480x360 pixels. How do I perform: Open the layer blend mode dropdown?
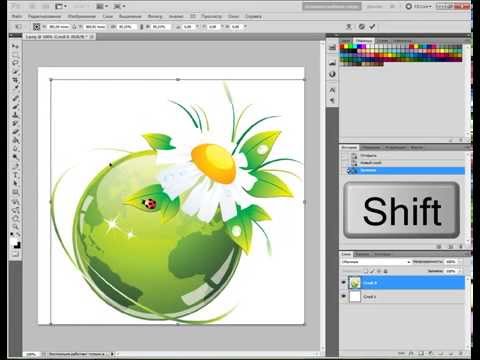click(376, 262)
